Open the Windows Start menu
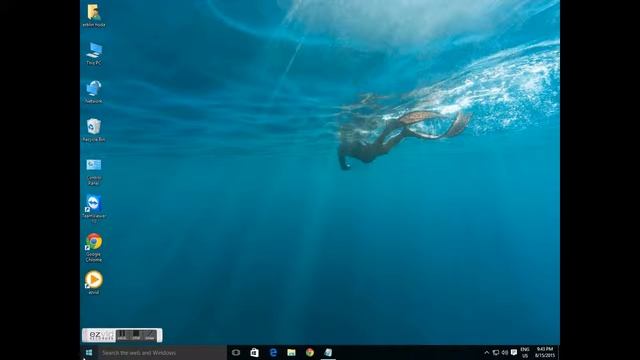 [x=89, y=353]
